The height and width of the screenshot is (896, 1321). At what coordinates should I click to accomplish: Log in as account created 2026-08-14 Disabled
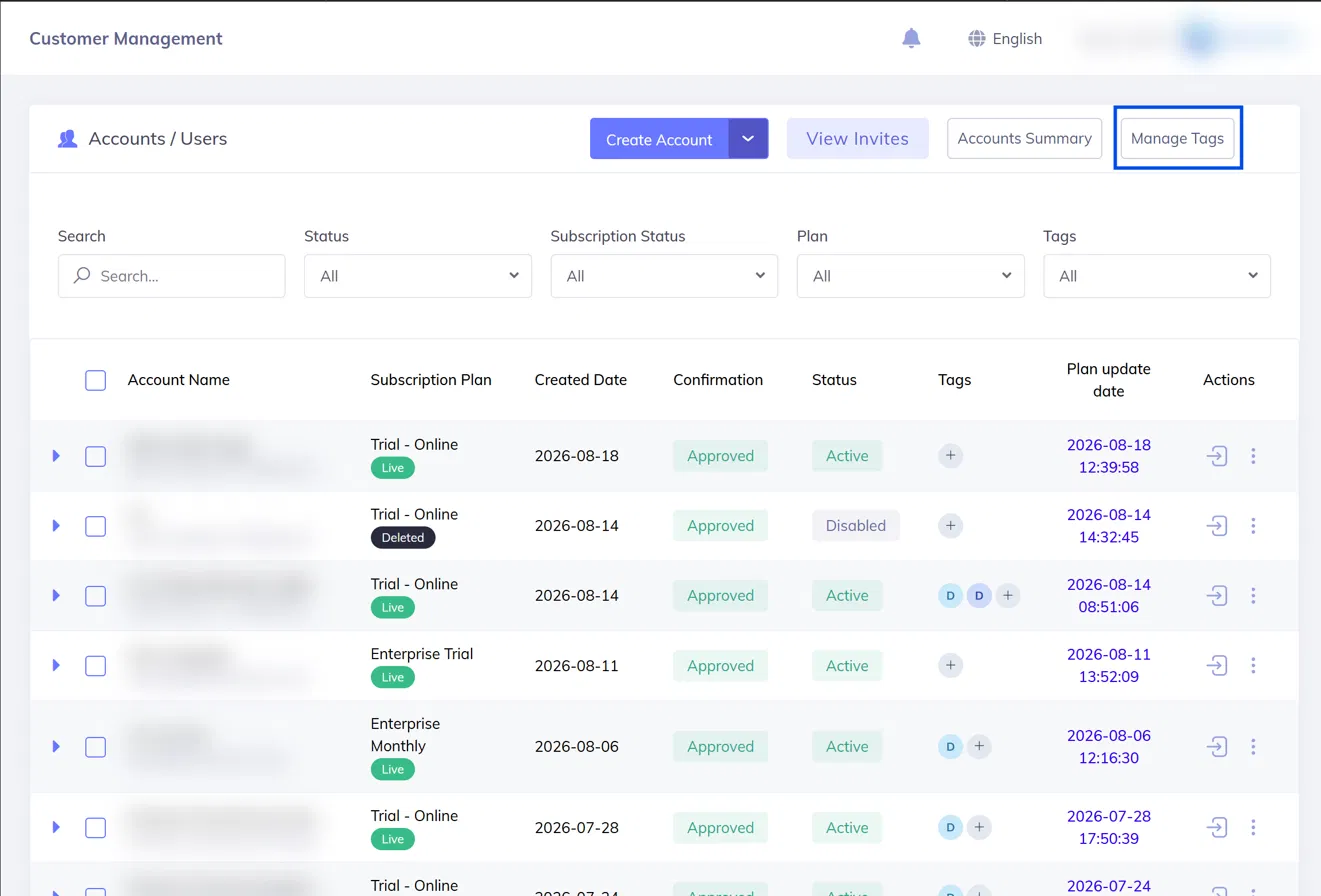click(x=1217, y=526)
